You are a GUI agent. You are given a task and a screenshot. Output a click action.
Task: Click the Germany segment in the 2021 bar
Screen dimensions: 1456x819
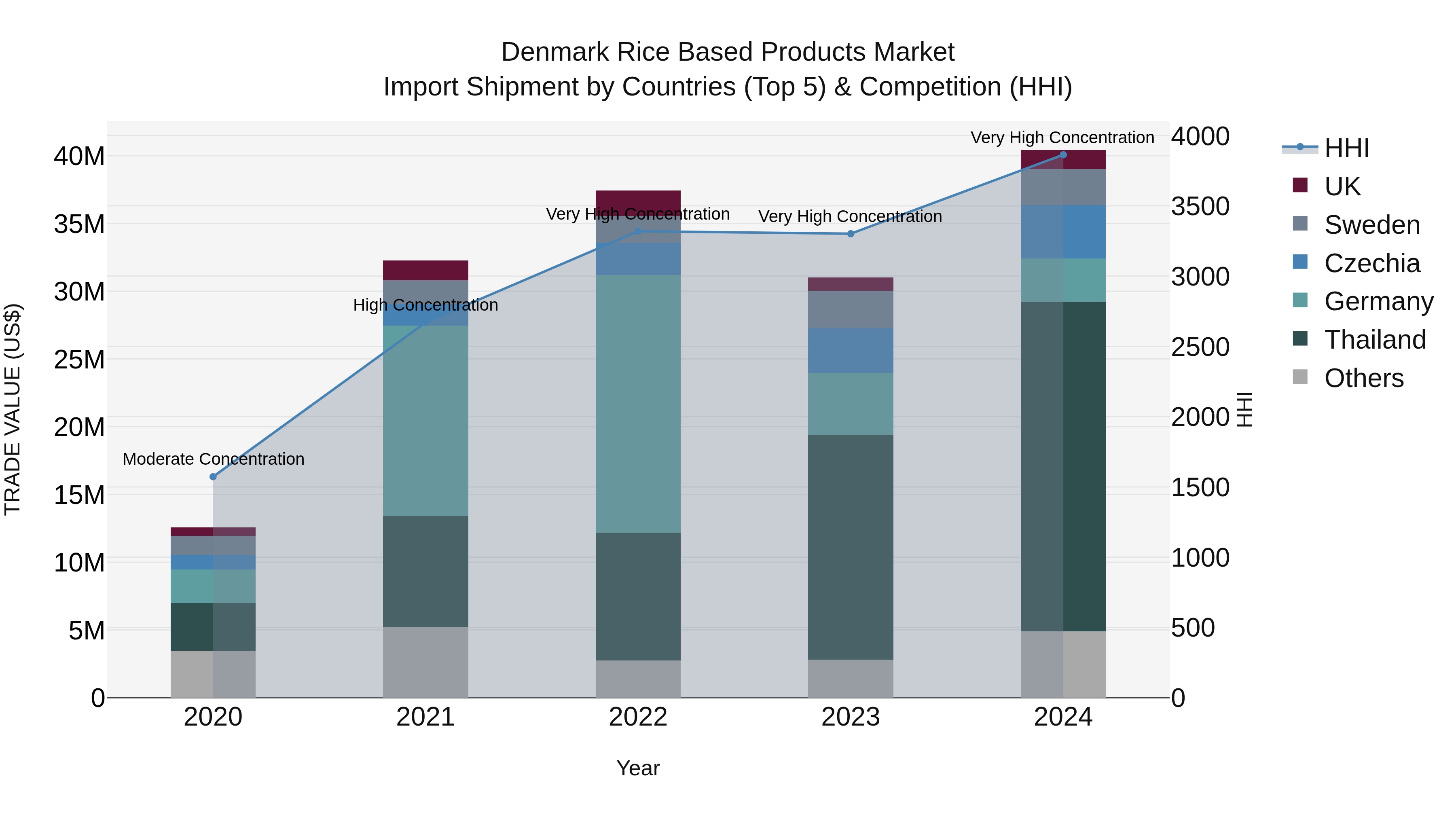click(425, 421)
